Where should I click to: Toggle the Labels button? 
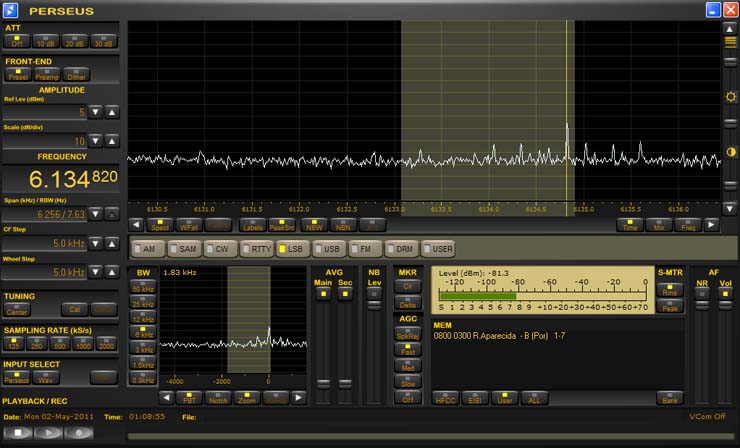[x=252, y=225]
